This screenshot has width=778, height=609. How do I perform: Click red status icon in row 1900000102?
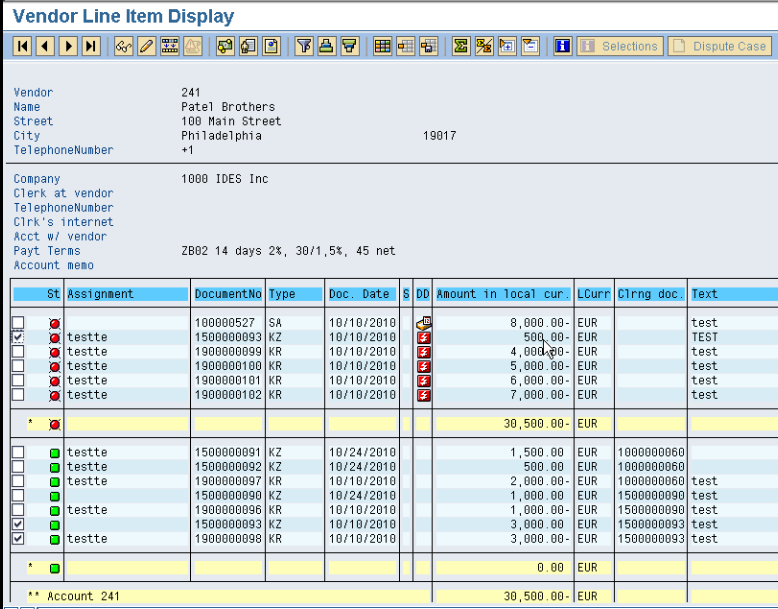click(55, 396)
